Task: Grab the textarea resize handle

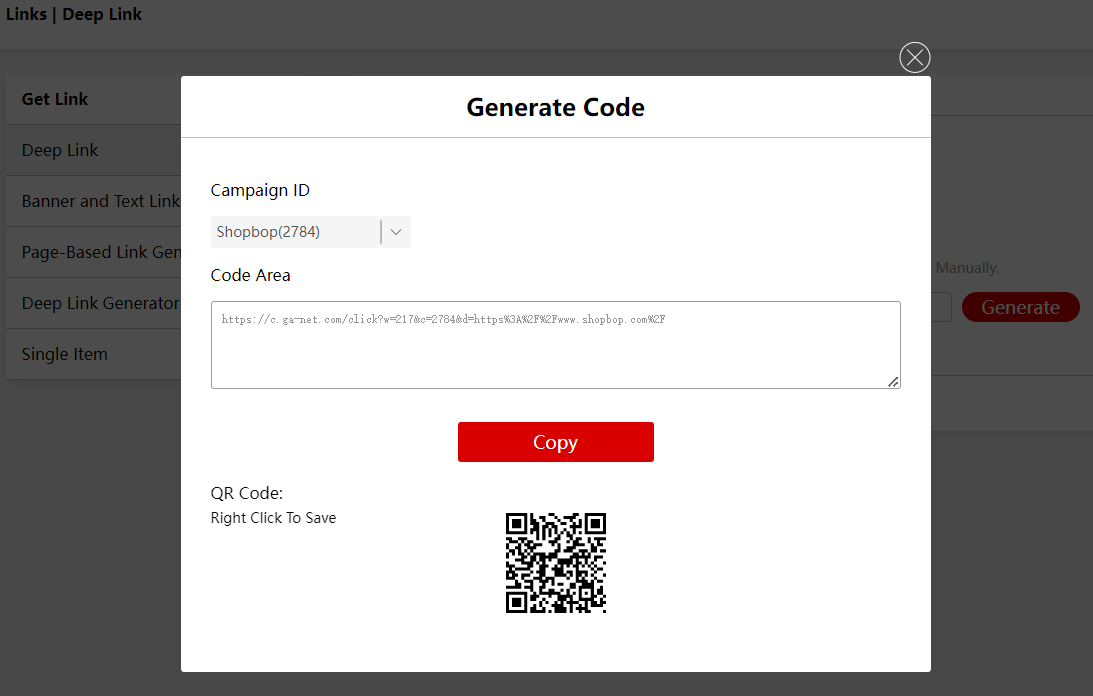Action: 893,381
